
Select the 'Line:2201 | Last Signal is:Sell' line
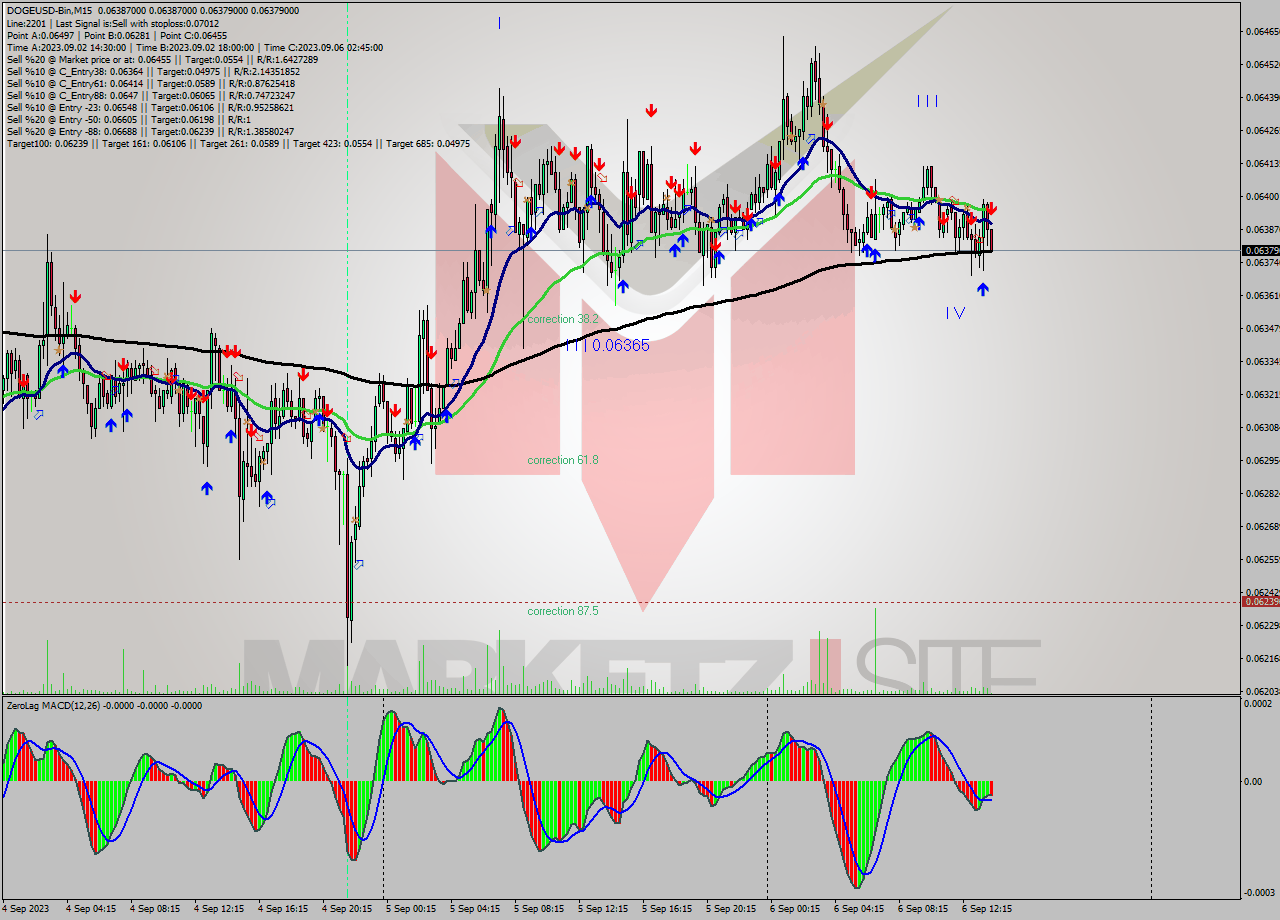click(112, 23)
